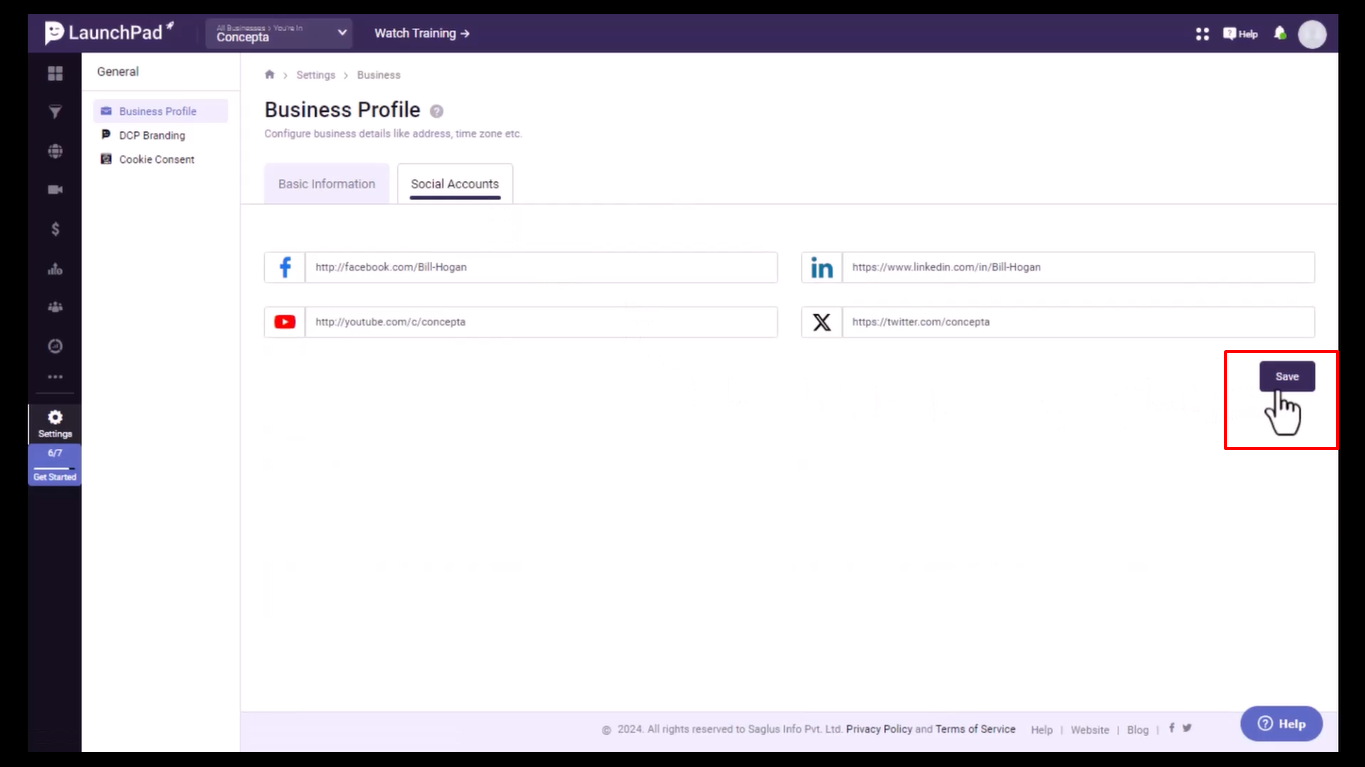This screenshot has height=767, width=1365.
Task: Open the 6/7 Get Started progress widget
Action: click(x=55, y=465)
